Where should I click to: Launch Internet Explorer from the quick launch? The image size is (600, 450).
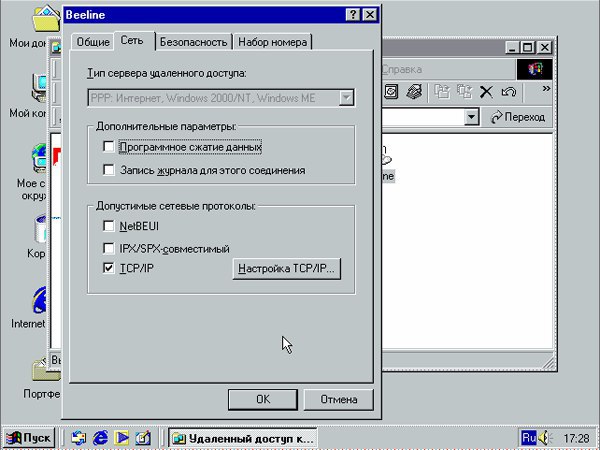100,437
